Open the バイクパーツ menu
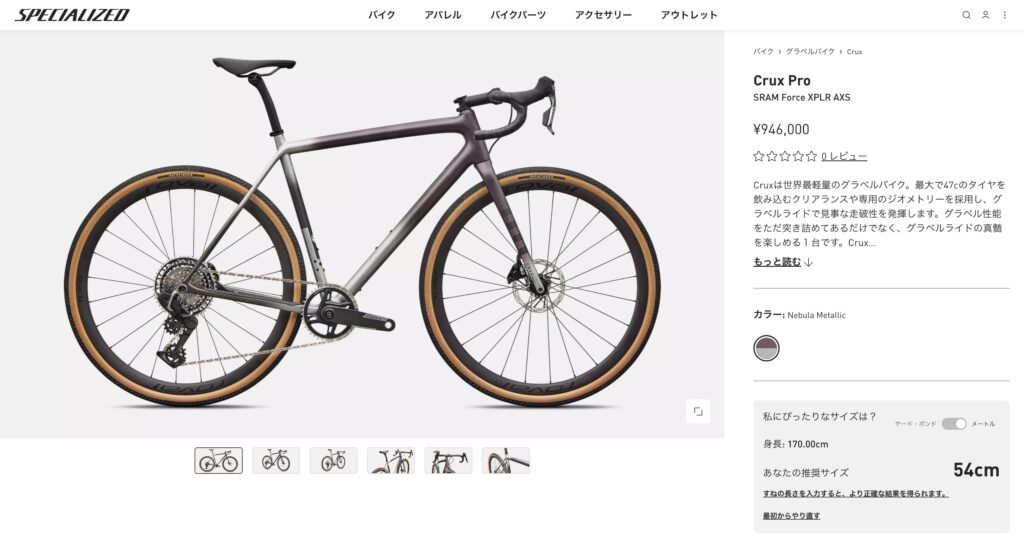The image size is (1024, 549). (x=518, y=15)
